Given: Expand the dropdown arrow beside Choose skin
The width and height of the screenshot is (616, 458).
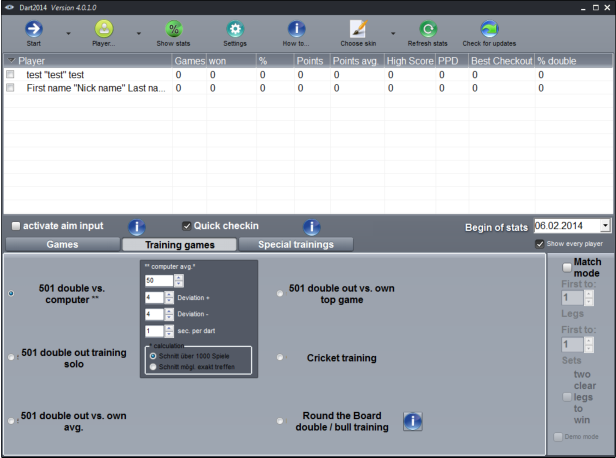Looking at the screenshot, I should [392, 33].
